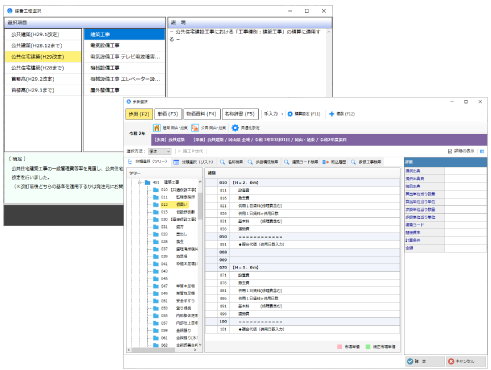Click the building icon in the toolbar
This screenshot has height=370, width=491.
(157, 128)
